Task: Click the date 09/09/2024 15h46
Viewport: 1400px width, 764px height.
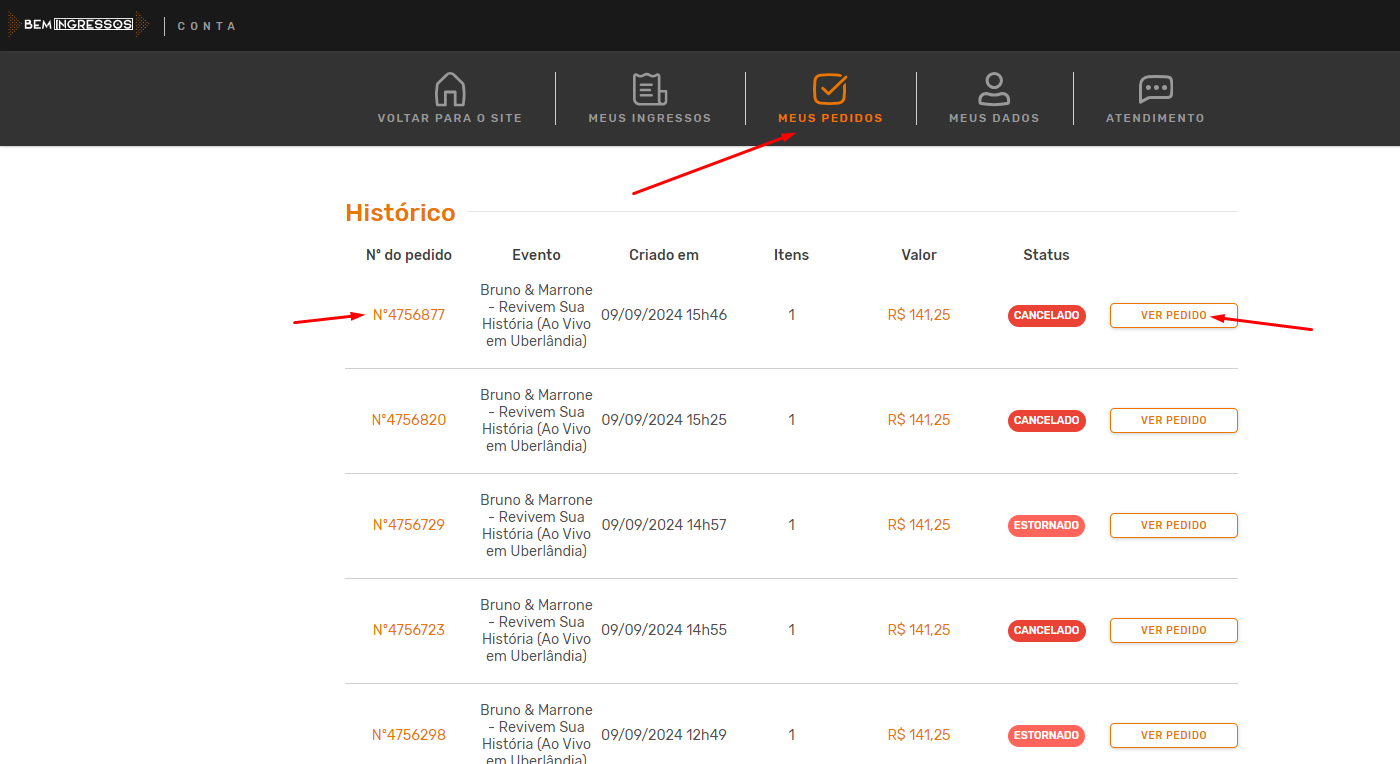Action: [x=664, y=315]
